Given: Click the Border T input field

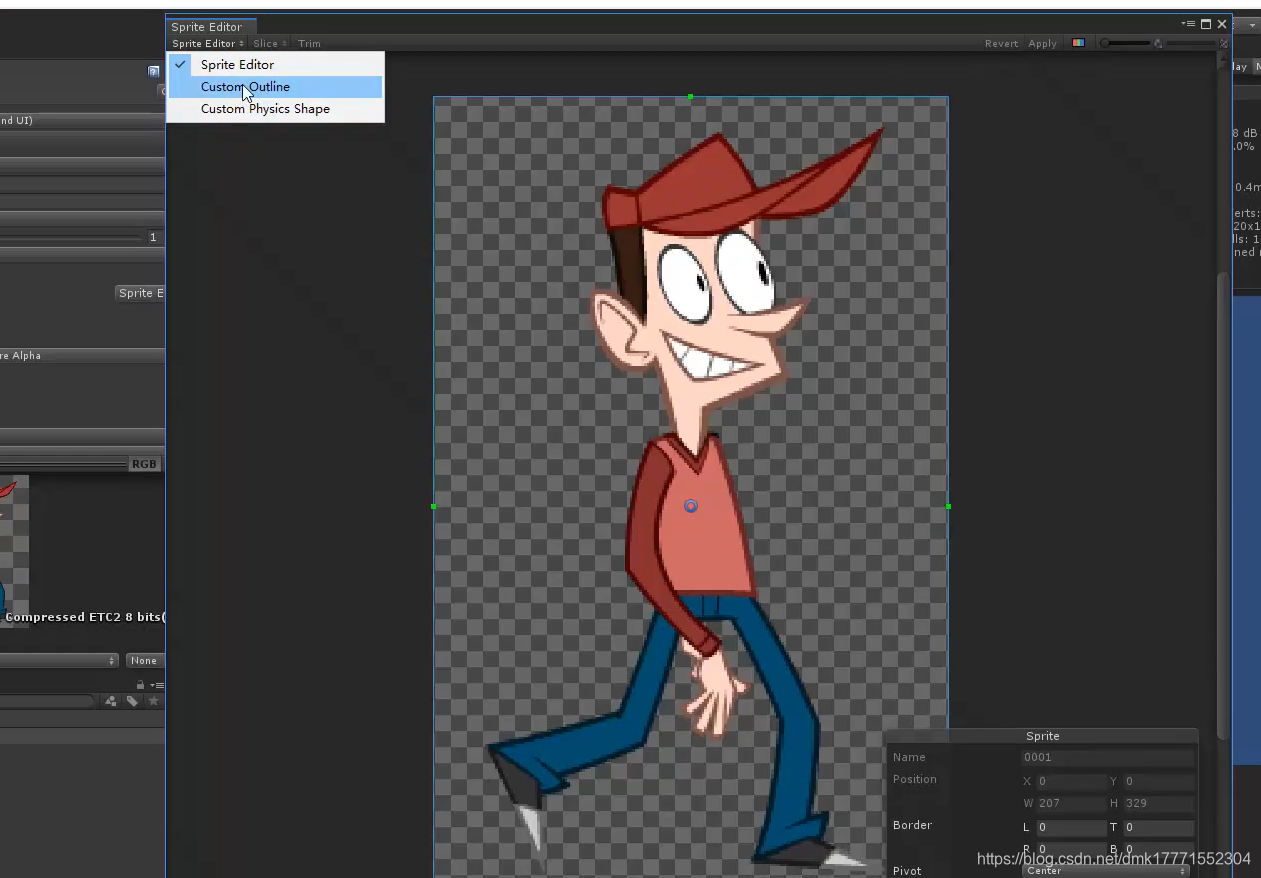Looking at the screenshot, I should [1158, 827].
